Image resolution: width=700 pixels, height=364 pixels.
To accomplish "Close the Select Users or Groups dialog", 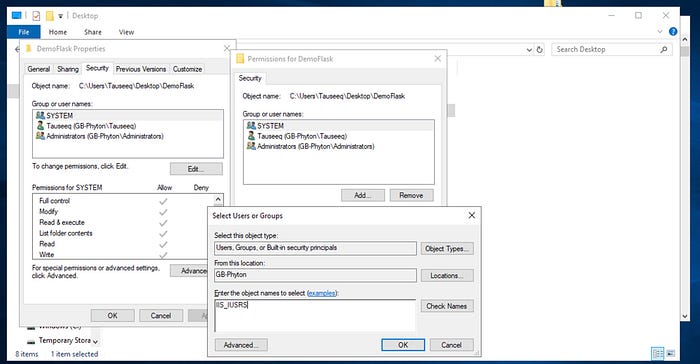I will (x=471, y=215).
